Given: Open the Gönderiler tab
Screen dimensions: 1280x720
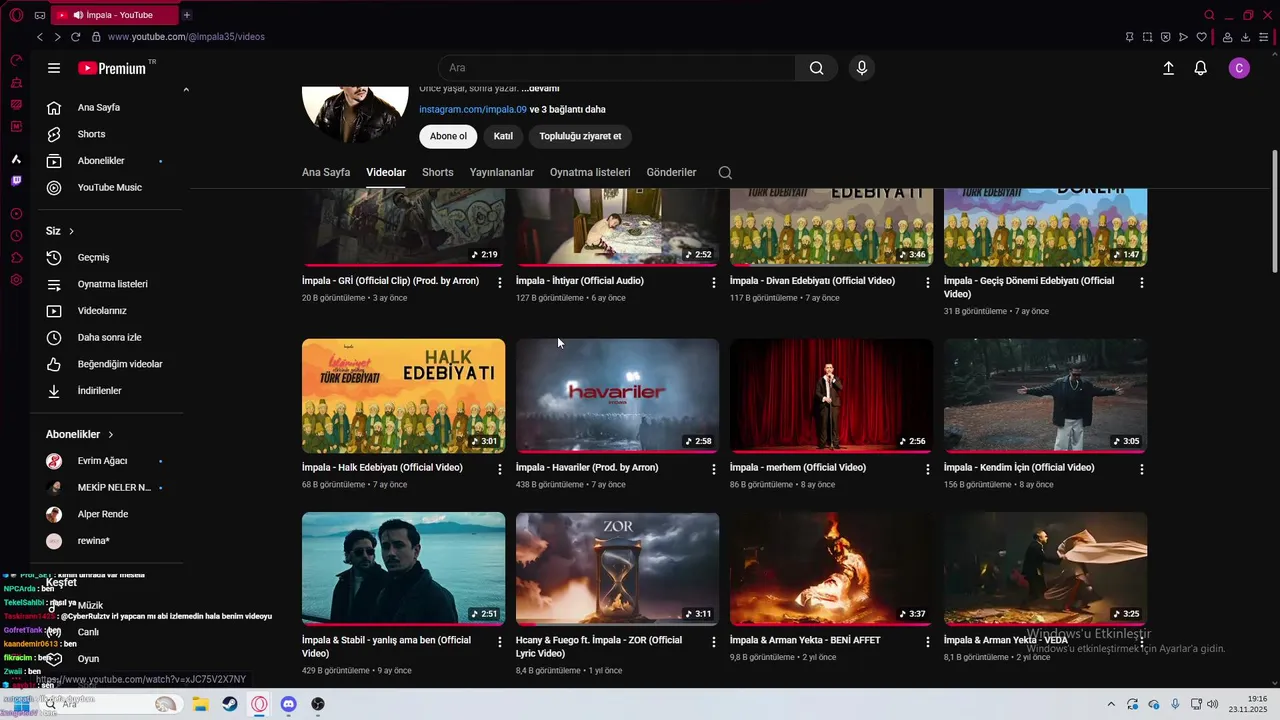Looking at the screenshot, I should pos(672,172).
